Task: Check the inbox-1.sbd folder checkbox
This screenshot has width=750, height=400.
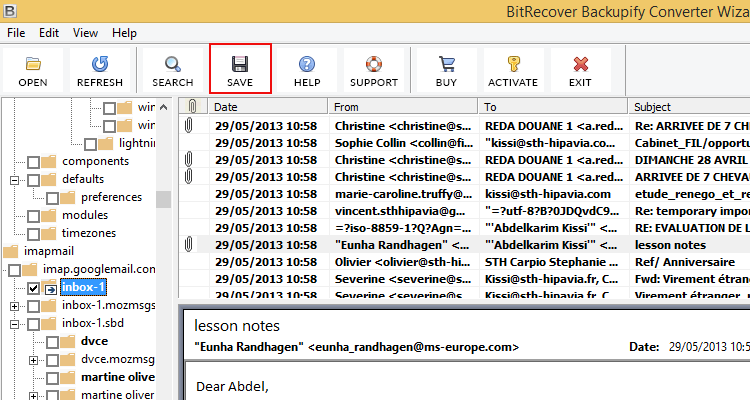Action: [33, 324]
